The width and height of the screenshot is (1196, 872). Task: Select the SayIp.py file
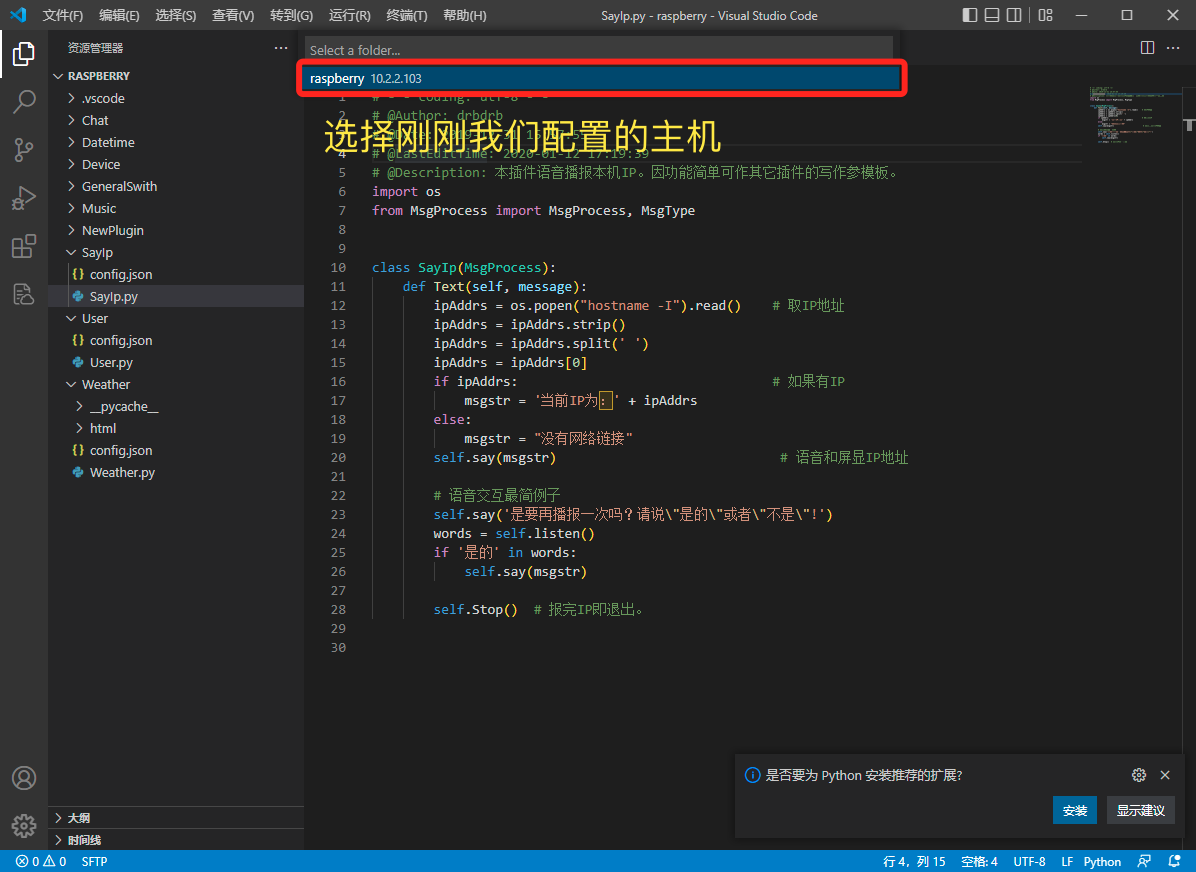(175, 297)
